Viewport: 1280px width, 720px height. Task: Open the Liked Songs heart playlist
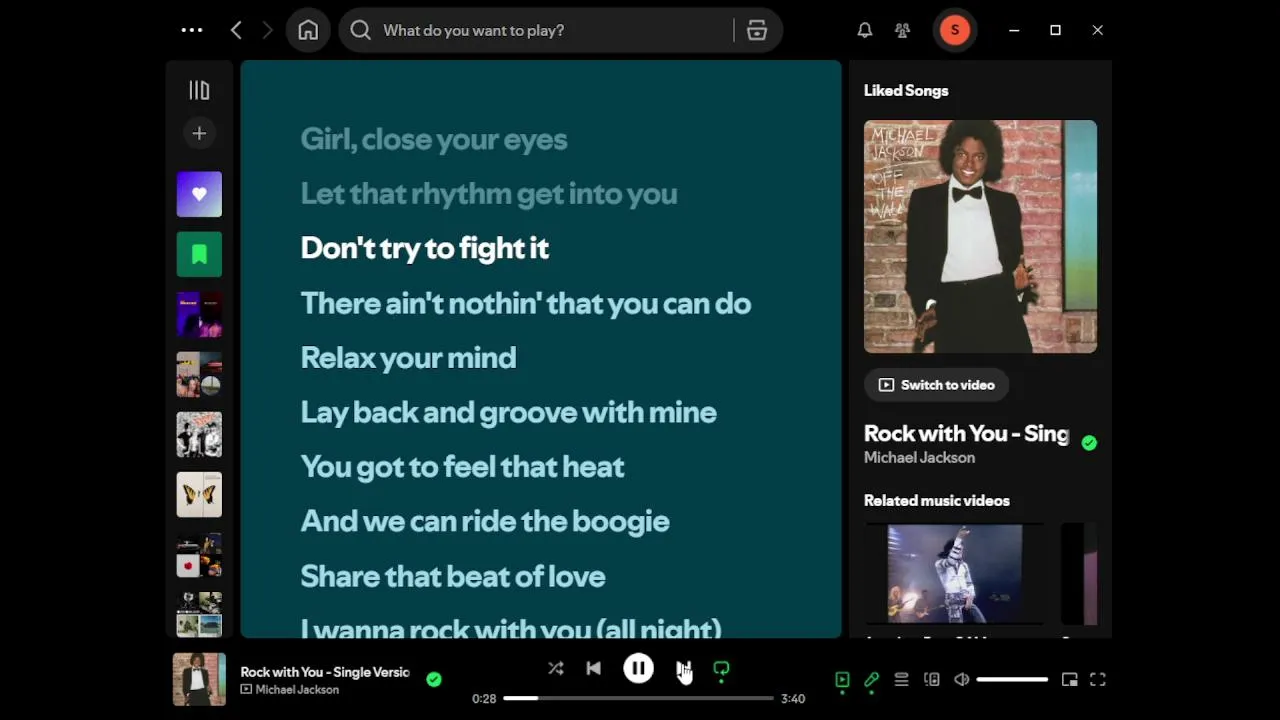point(199,194)
